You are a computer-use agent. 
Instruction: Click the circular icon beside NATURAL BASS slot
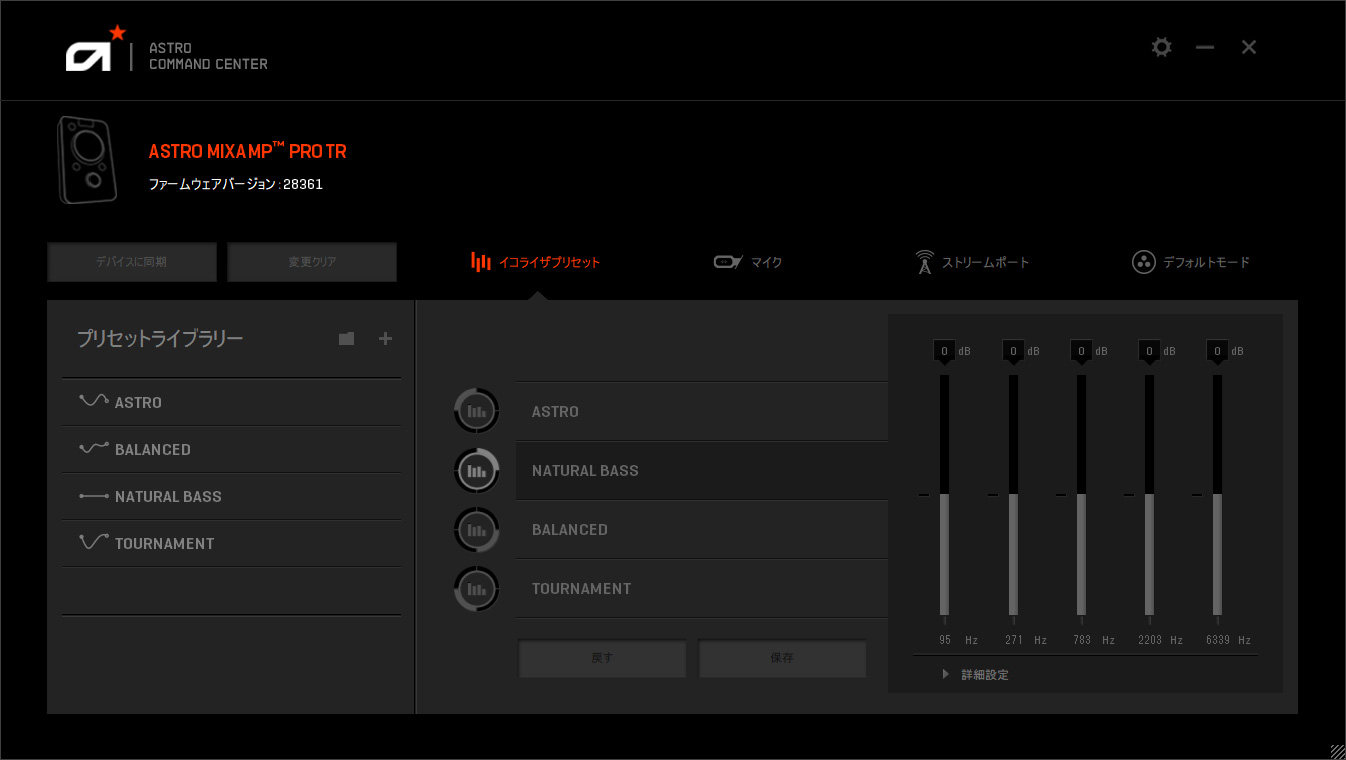click(x=476, y=470)
